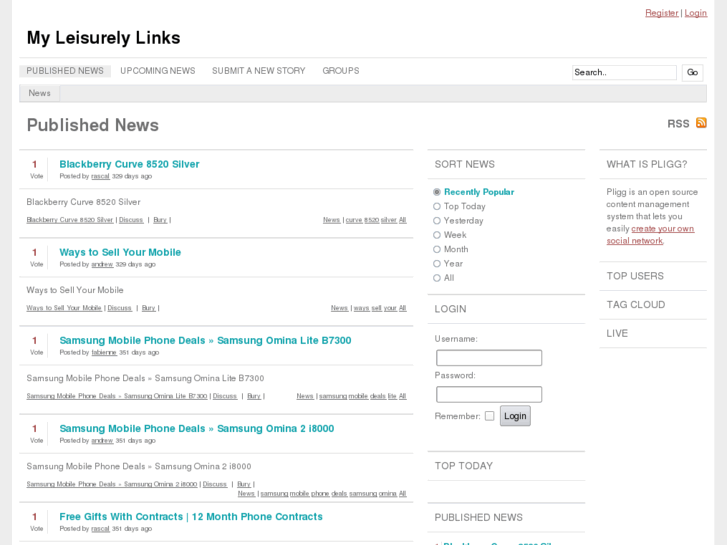Select Recently Popular sort option
This screenshot has height=545, width=727.
(437, 192)
